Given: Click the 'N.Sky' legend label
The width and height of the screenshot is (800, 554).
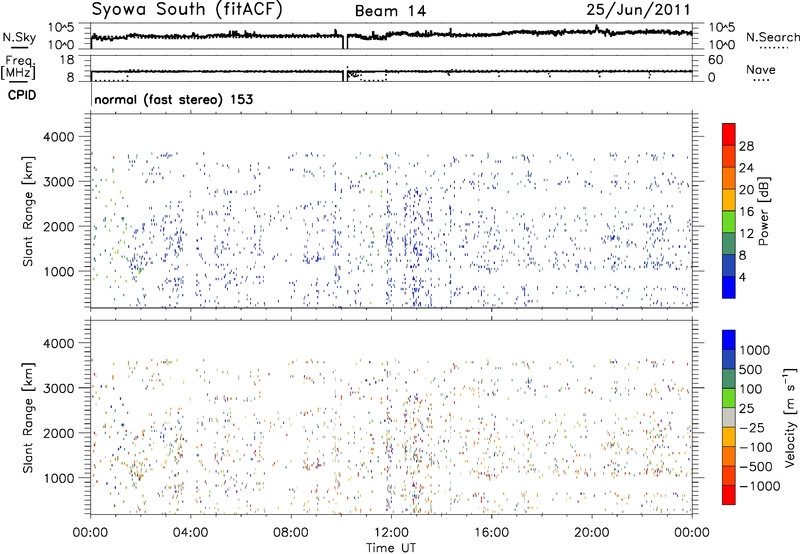Looking at the screenshot, I should [x=19, y=37].
